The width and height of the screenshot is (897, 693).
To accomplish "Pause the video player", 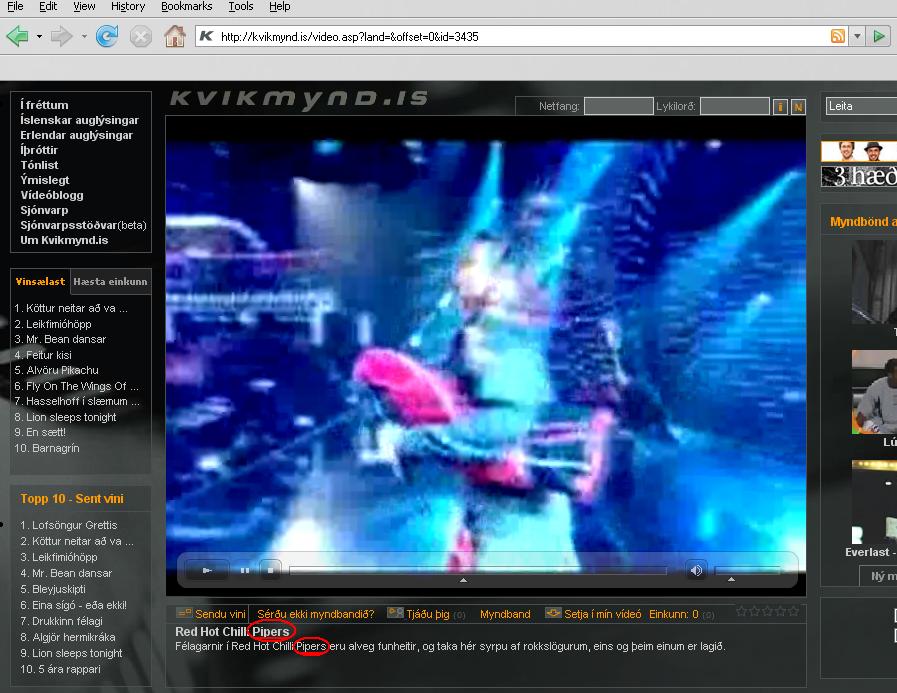I will click(245, 570).
